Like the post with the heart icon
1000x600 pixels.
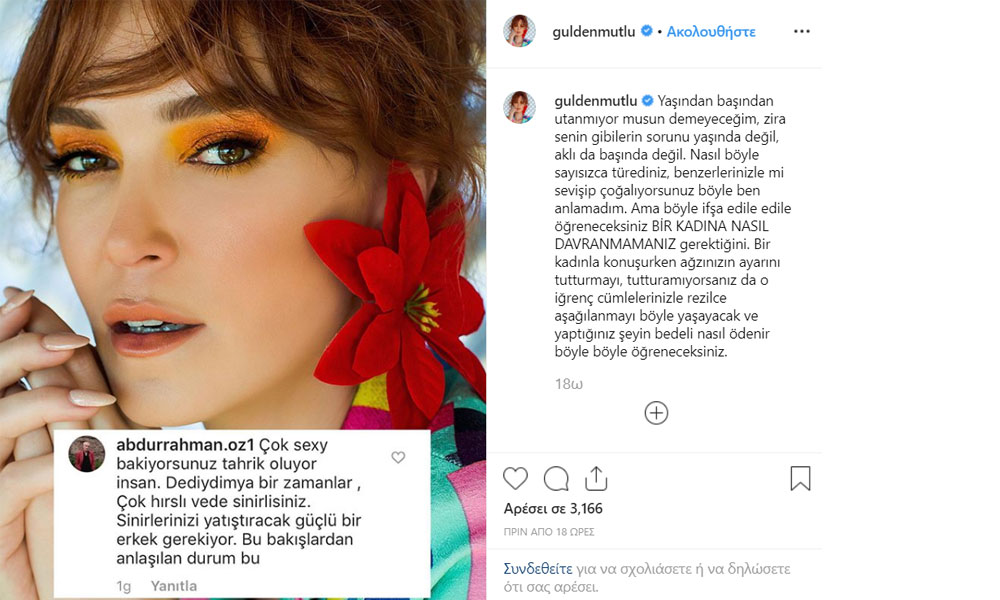pyautogui.click(x=515, y=478)
